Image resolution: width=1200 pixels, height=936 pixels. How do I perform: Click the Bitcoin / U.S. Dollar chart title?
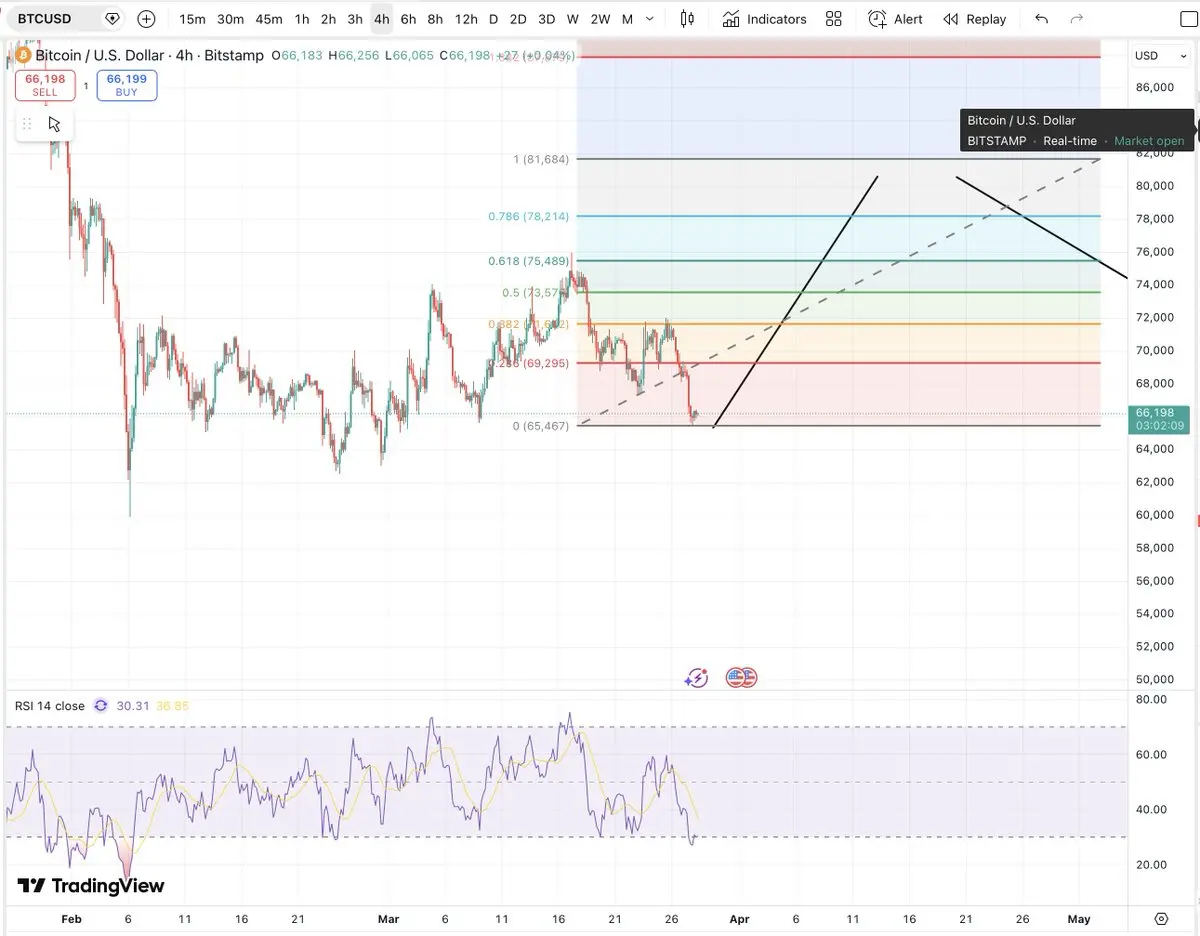pyautogui.click(x=150, y=55)
